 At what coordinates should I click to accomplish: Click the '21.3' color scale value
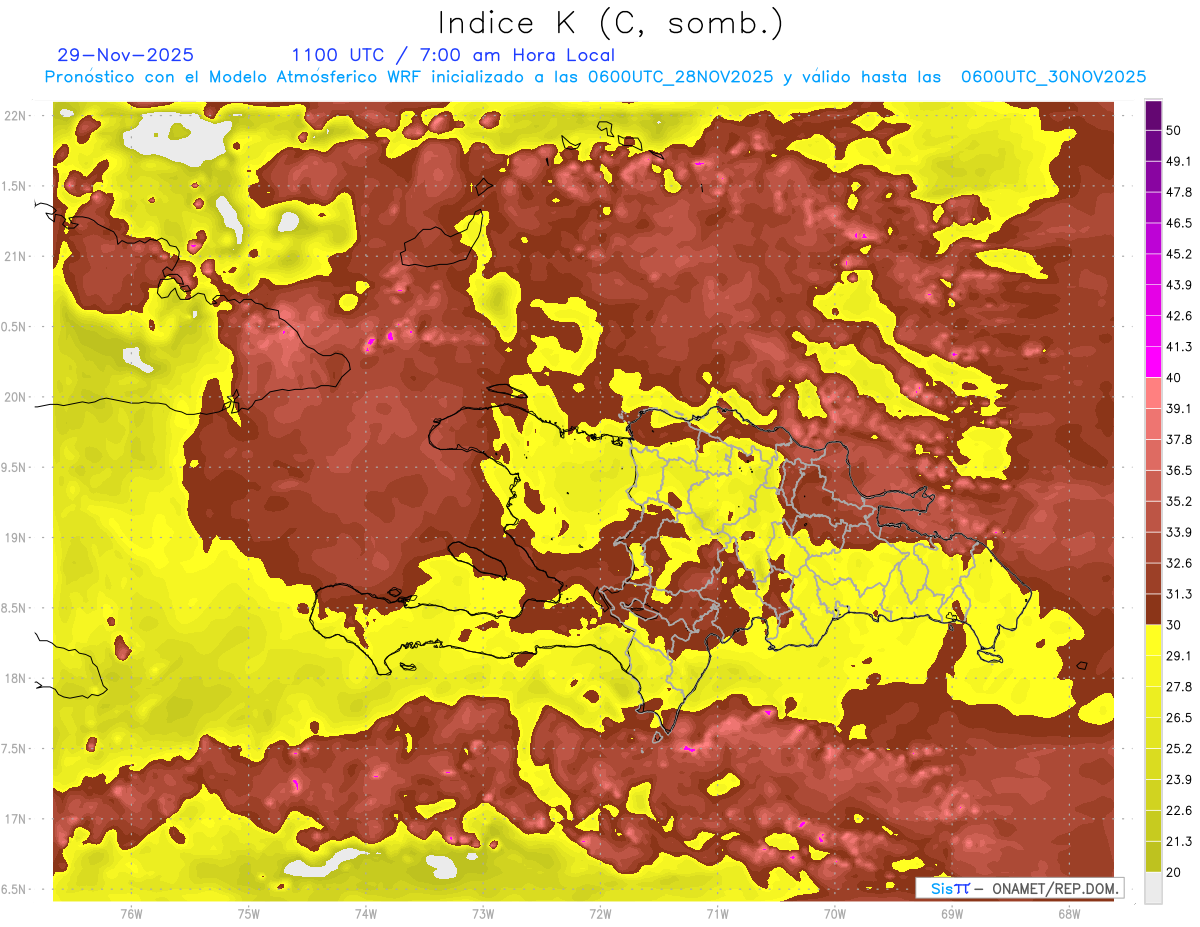pos(1179,842)
